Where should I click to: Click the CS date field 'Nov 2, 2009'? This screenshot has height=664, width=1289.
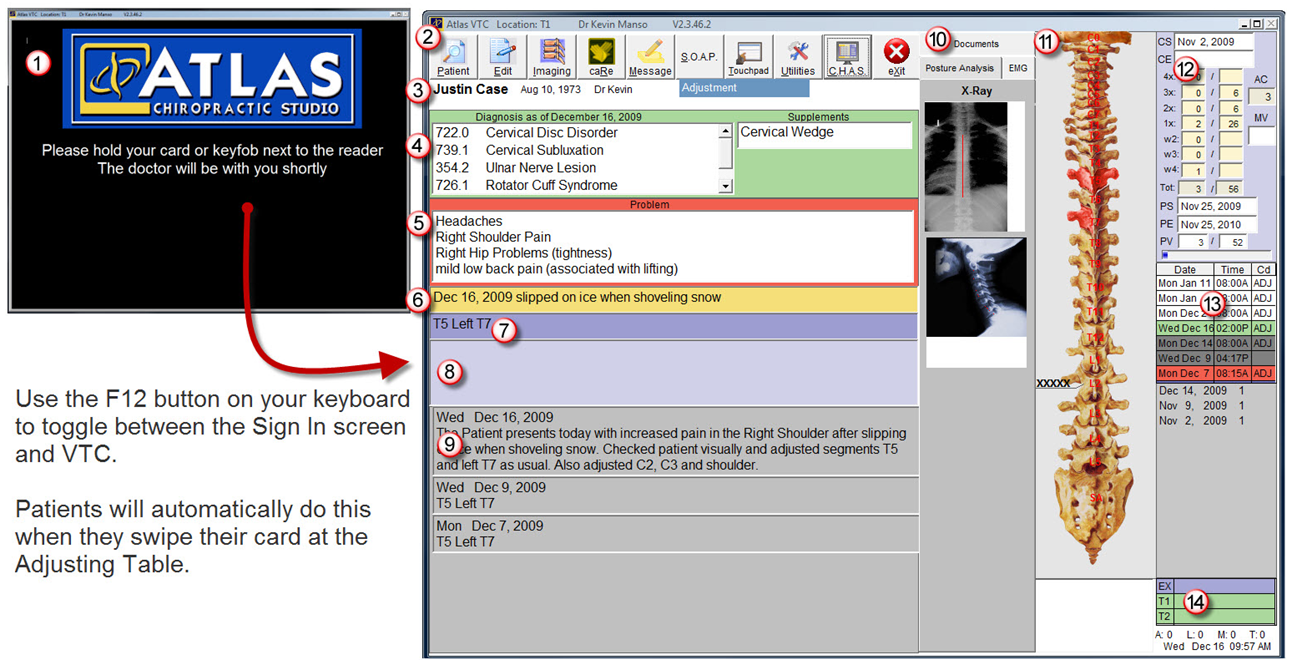coord(1214,42)
